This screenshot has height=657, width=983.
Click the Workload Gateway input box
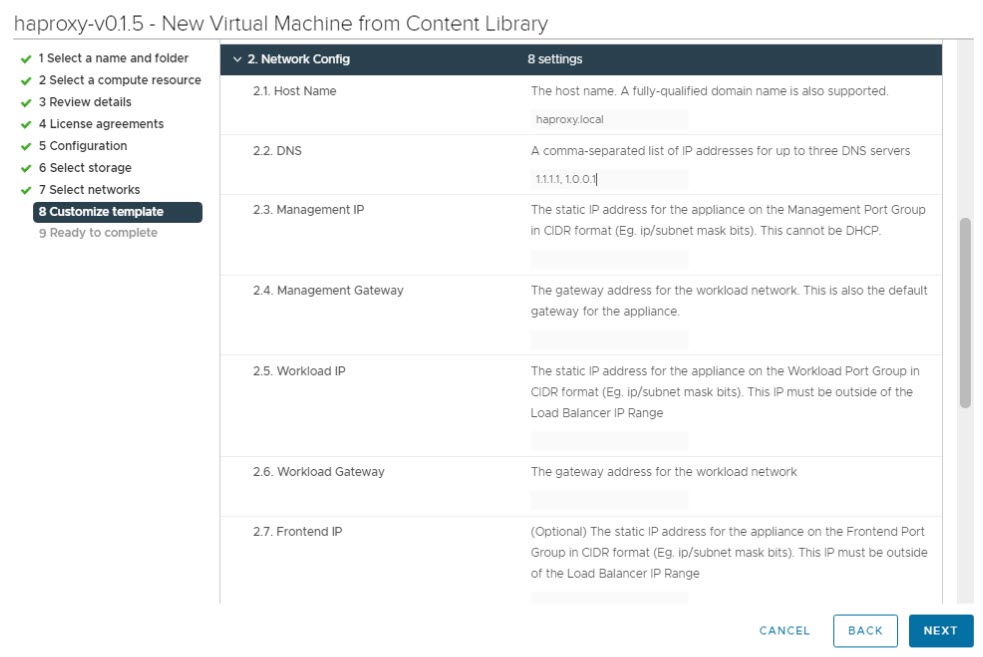[x=608, y=500]
